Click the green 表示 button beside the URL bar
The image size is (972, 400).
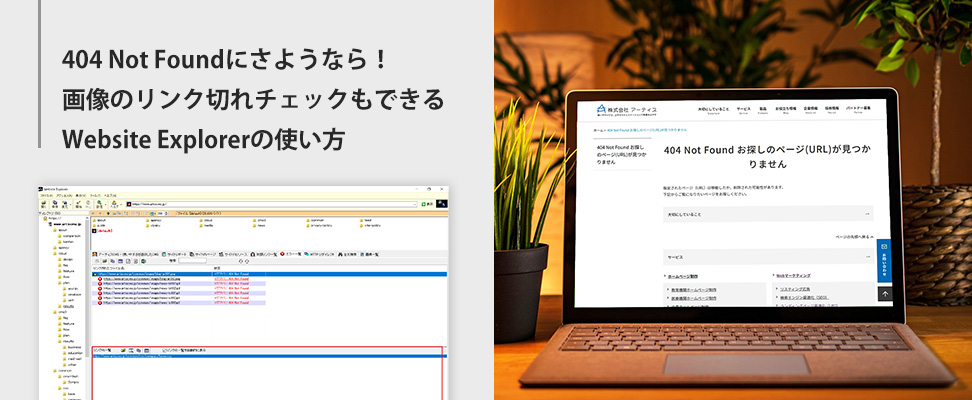click(x=427, y=204)
